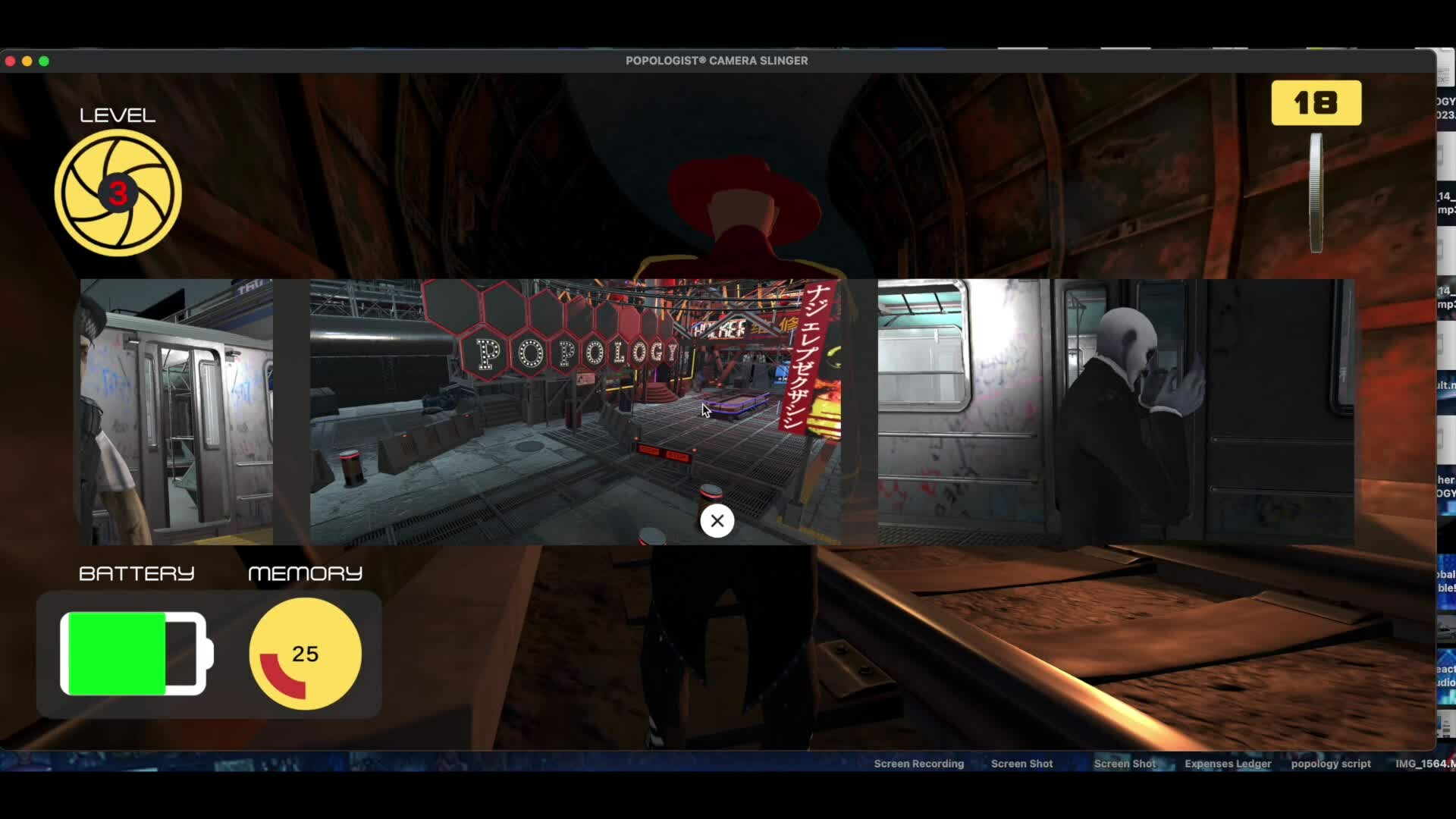This screenshot has height=819, width=1456.
Task: Click the MEMORY label text
Action: pyautogui.click(x=305, y=573)
